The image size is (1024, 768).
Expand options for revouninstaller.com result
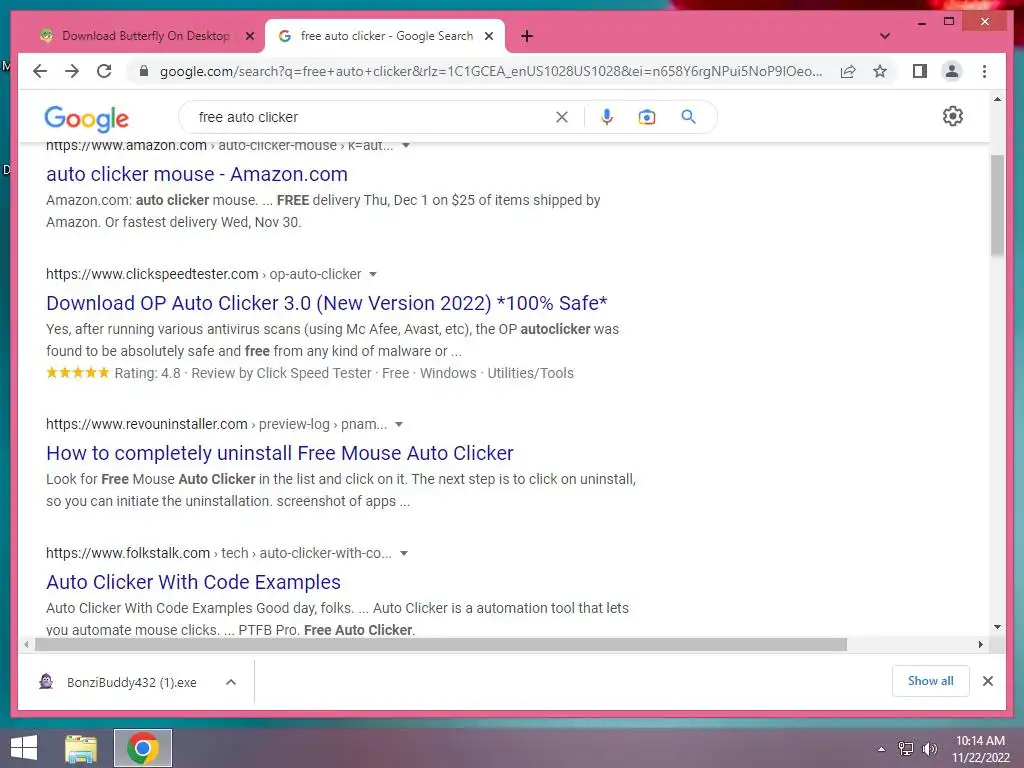click(399, 424)
